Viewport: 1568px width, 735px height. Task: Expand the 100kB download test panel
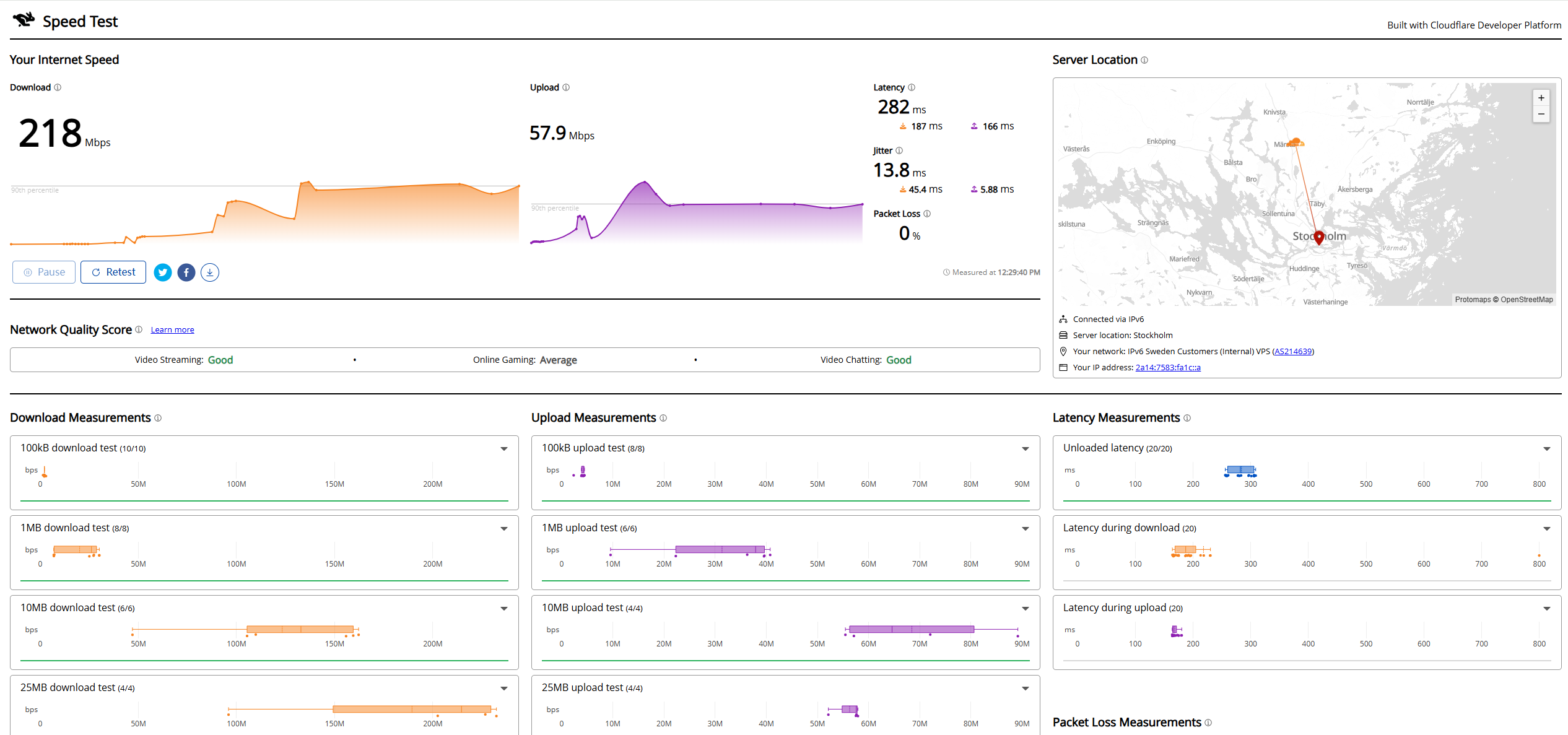(x=504, y=449)
